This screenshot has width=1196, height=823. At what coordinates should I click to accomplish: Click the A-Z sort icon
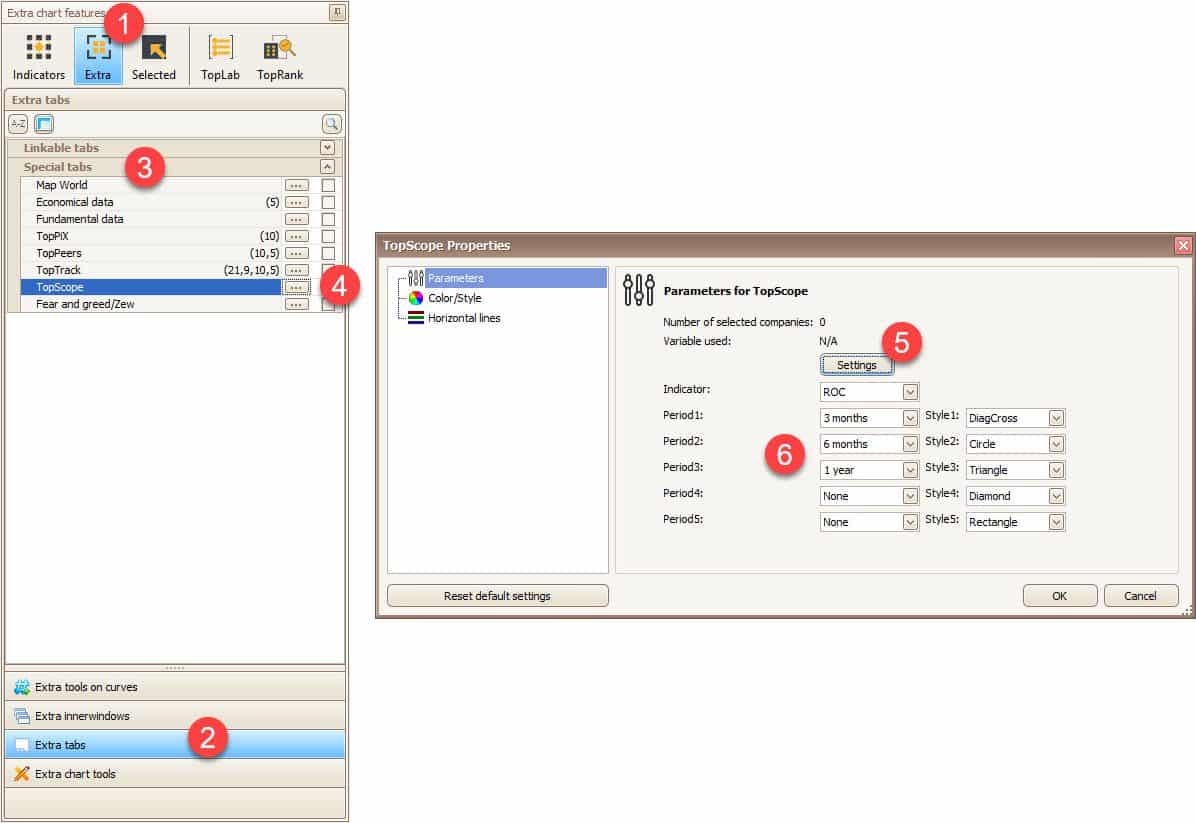point(18,124)
